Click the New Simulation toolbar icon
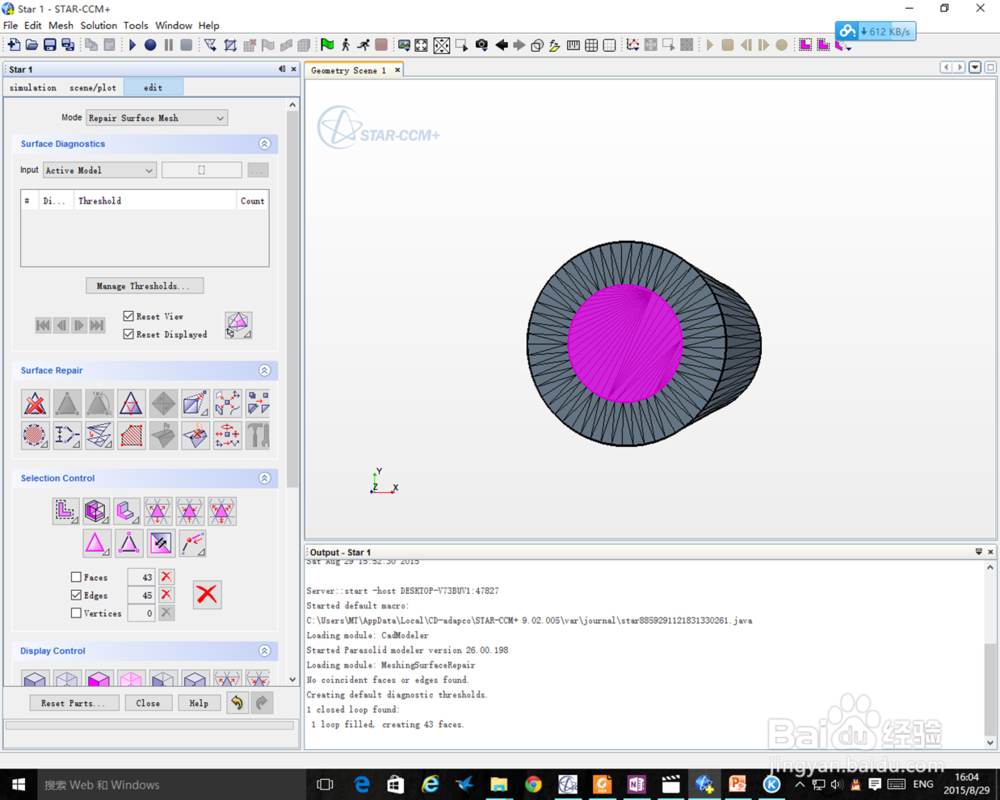Image resolution: width=1000 pixels, height=800 pixels. click(x=13, y=45)
